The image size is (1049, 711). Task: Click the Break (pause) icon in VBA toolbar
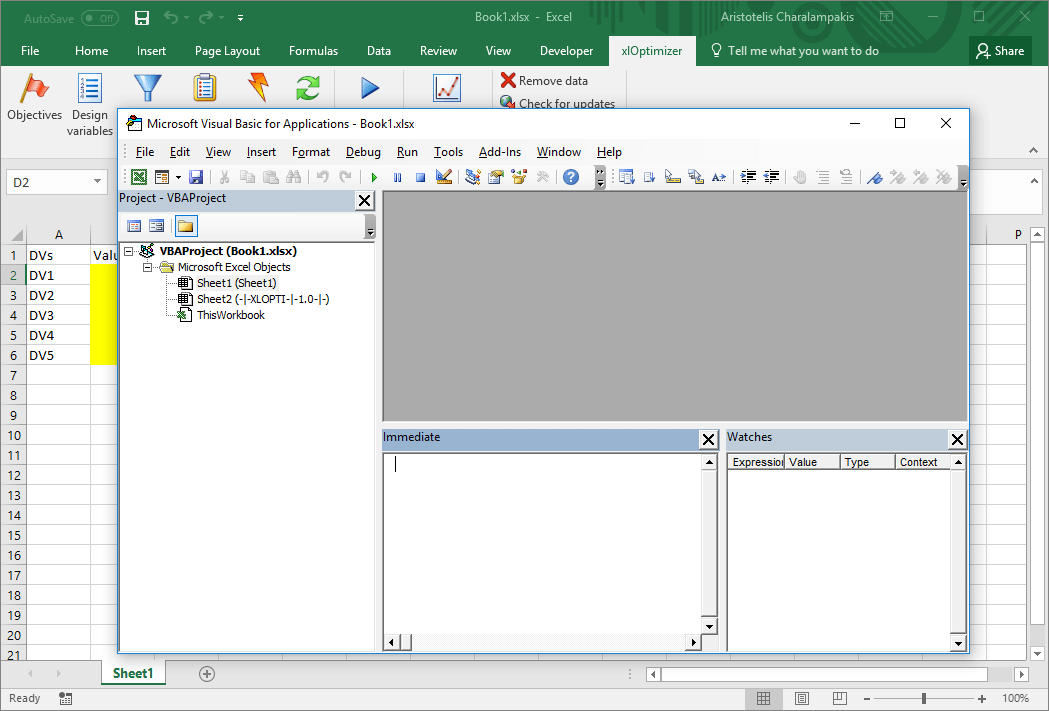point(397,177)
